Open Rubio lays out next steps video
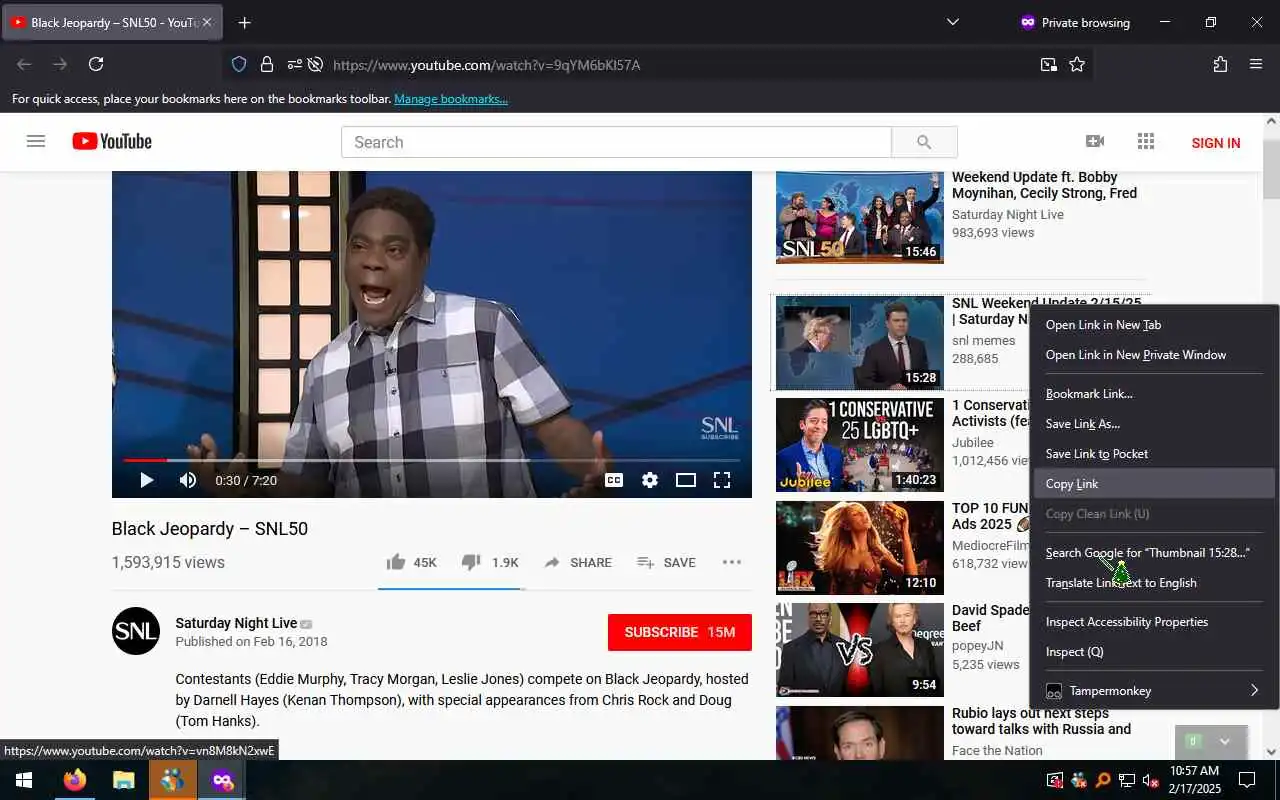The image size is (1280, 800). coord(1041,721)
